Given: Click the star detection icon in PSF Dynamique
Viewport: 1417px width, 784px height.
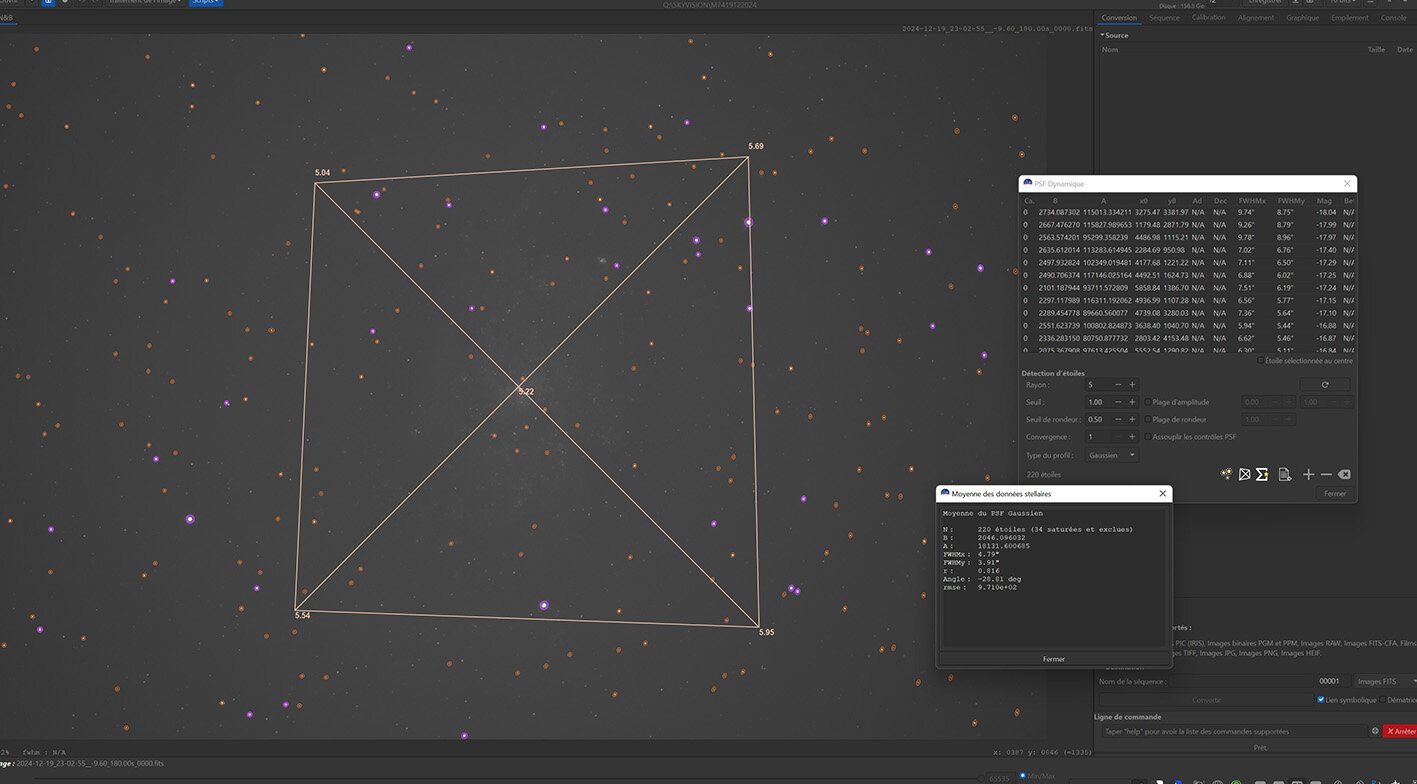Looking at the screenshot, I should pyautogui.click(x=1226, y=474).
